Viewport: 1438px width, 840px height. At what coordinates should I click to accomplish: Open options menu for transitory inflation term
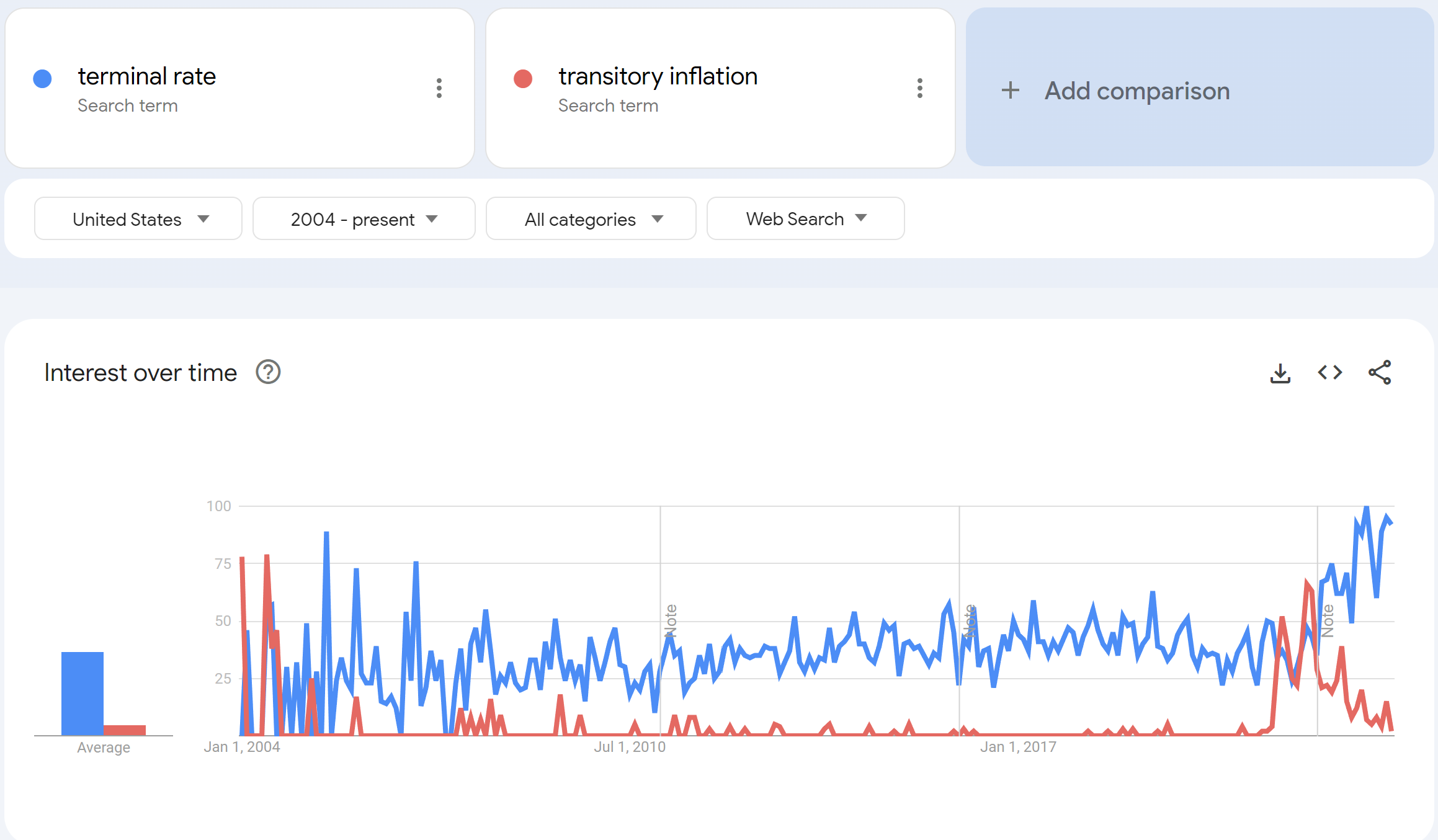tap(919, 89)
